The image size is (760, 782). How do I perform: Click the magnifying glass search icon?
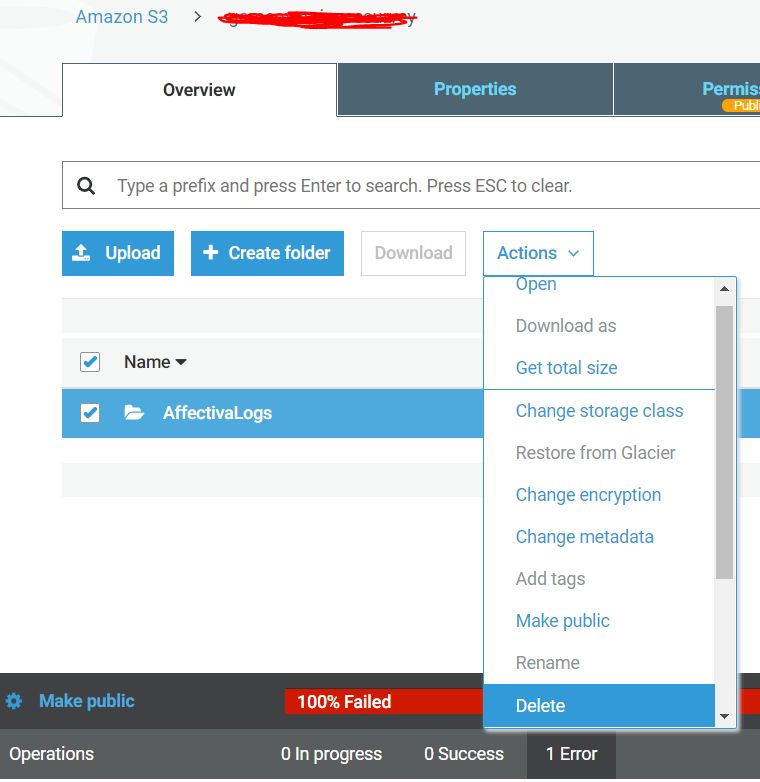pos(87,186)
